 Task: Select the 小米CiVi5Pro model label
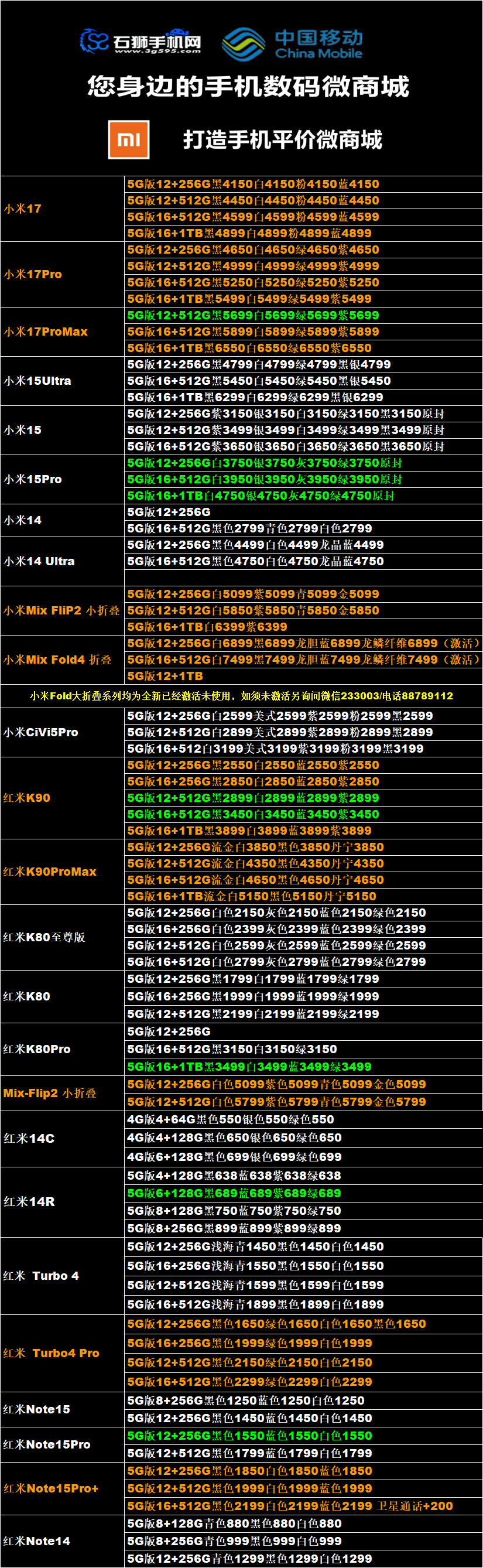(41, 732)
